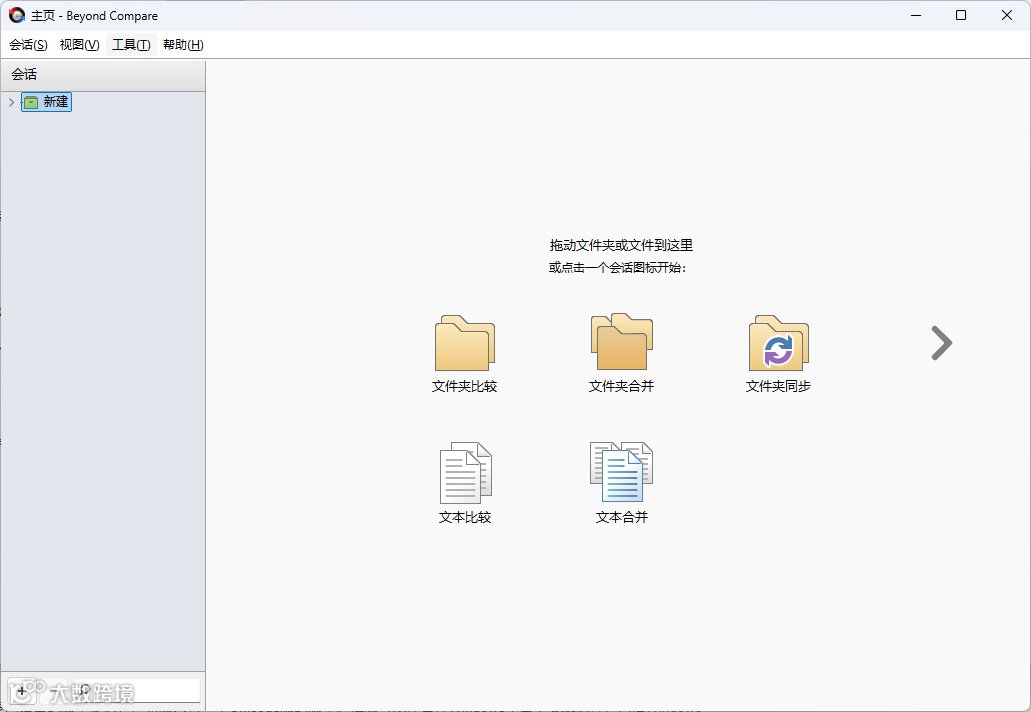Screen dimensions: 1031x712
Task: Click the Beyond Compare app icon in title bar
Action: 16,15
